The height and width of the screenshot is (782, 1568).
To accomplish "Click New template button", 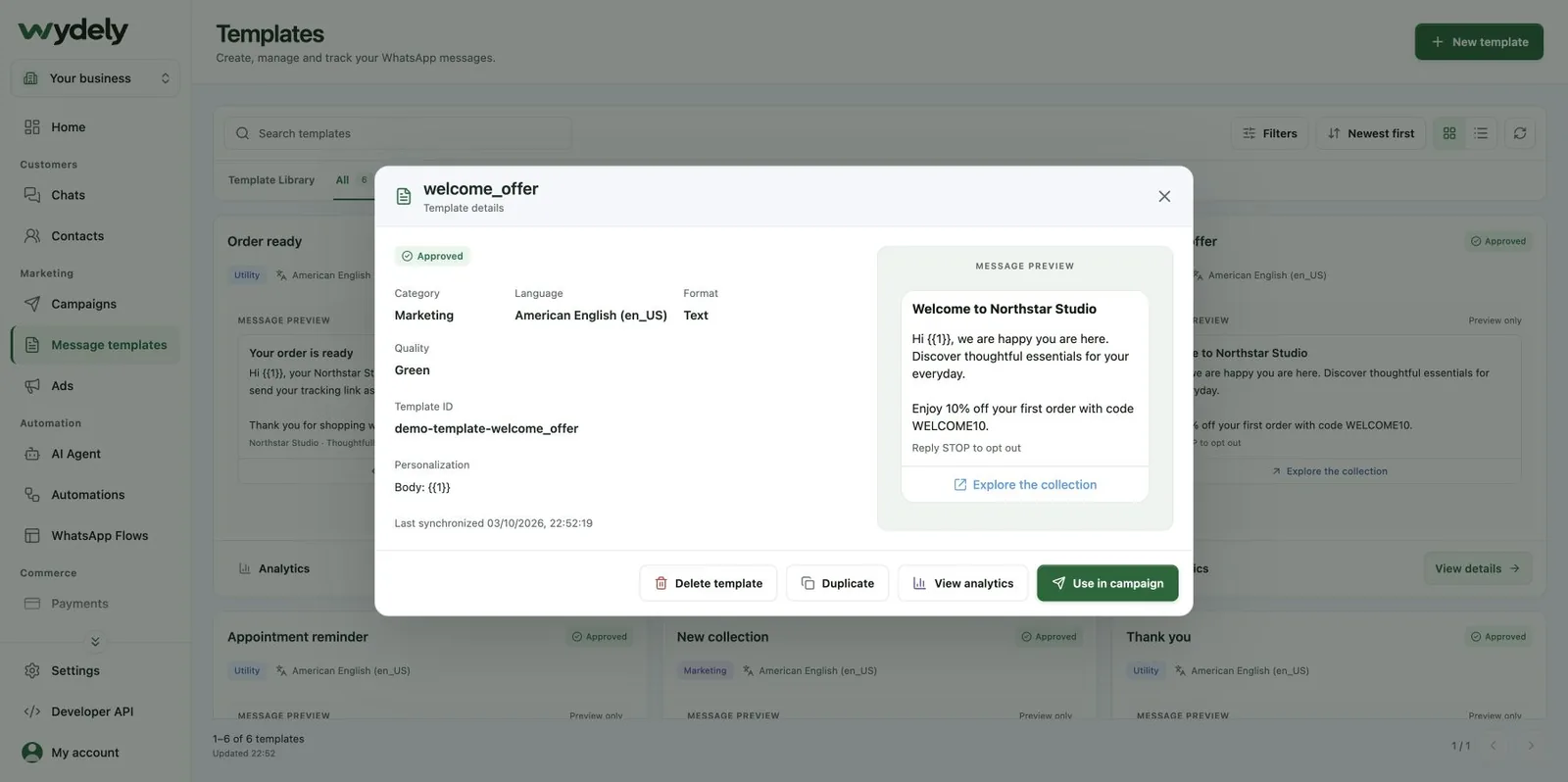I will point(1479,42).
